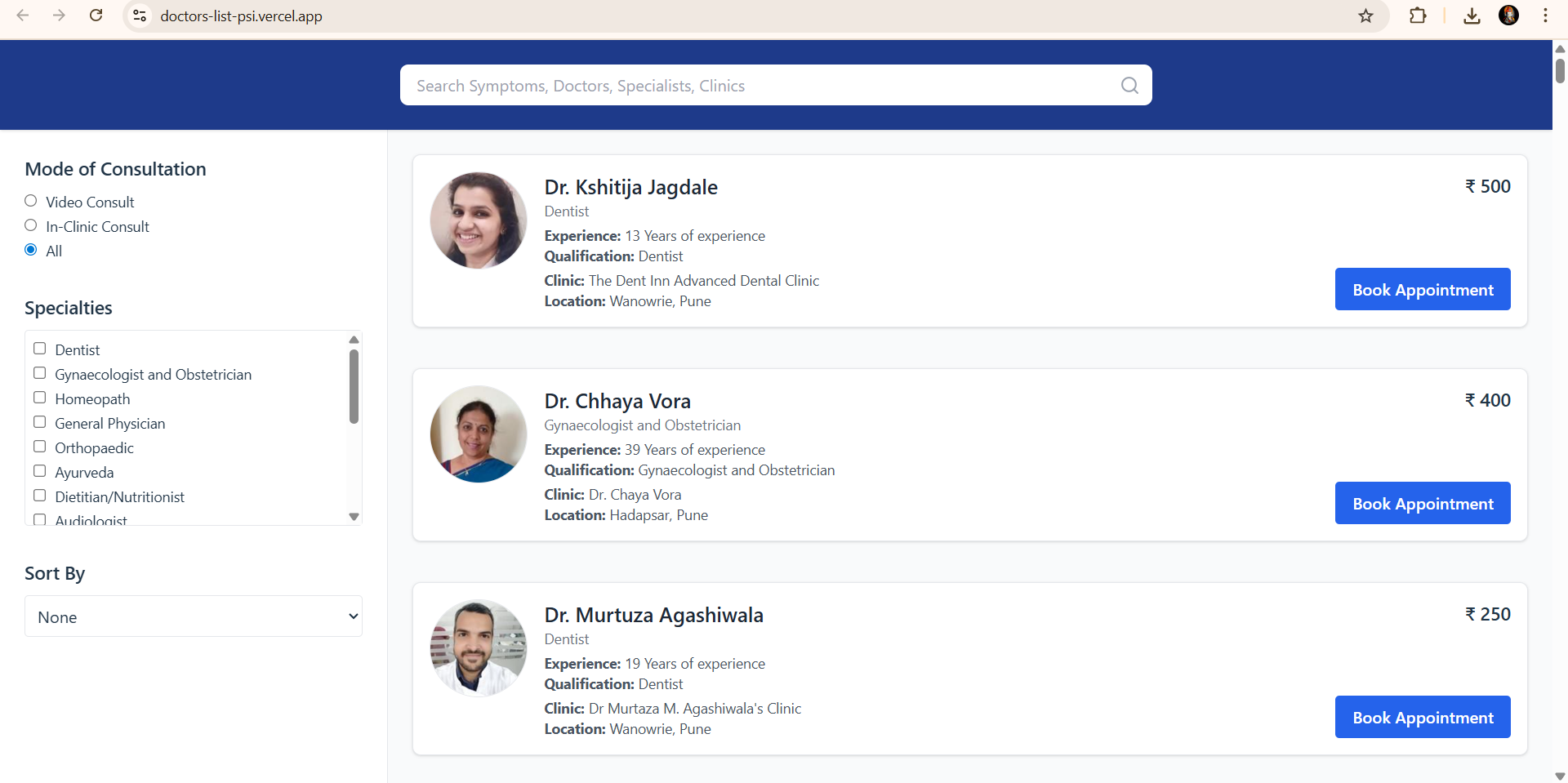Screen dimensions: 1568x783
Task: Book appointment with Dr. Chhaya Vora
Action: (x=1422, y=503)
